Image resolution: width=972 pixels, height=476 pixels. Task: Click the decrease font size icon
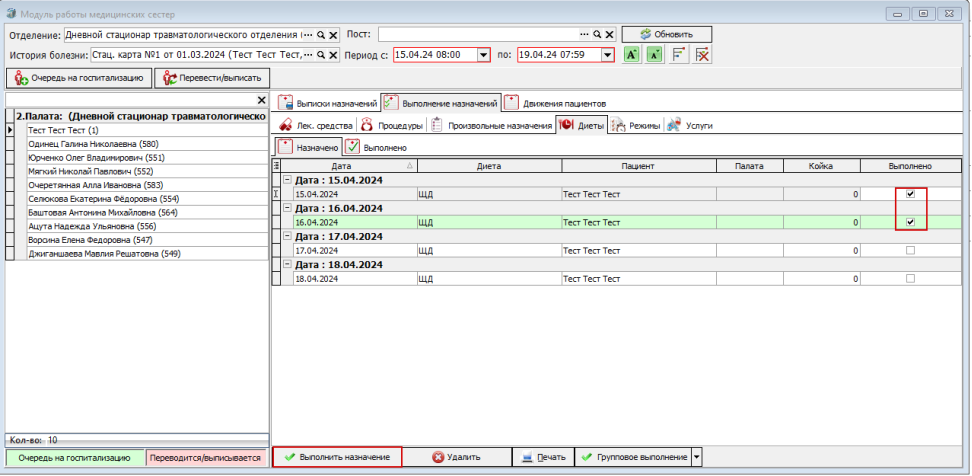tap(655, 55)
